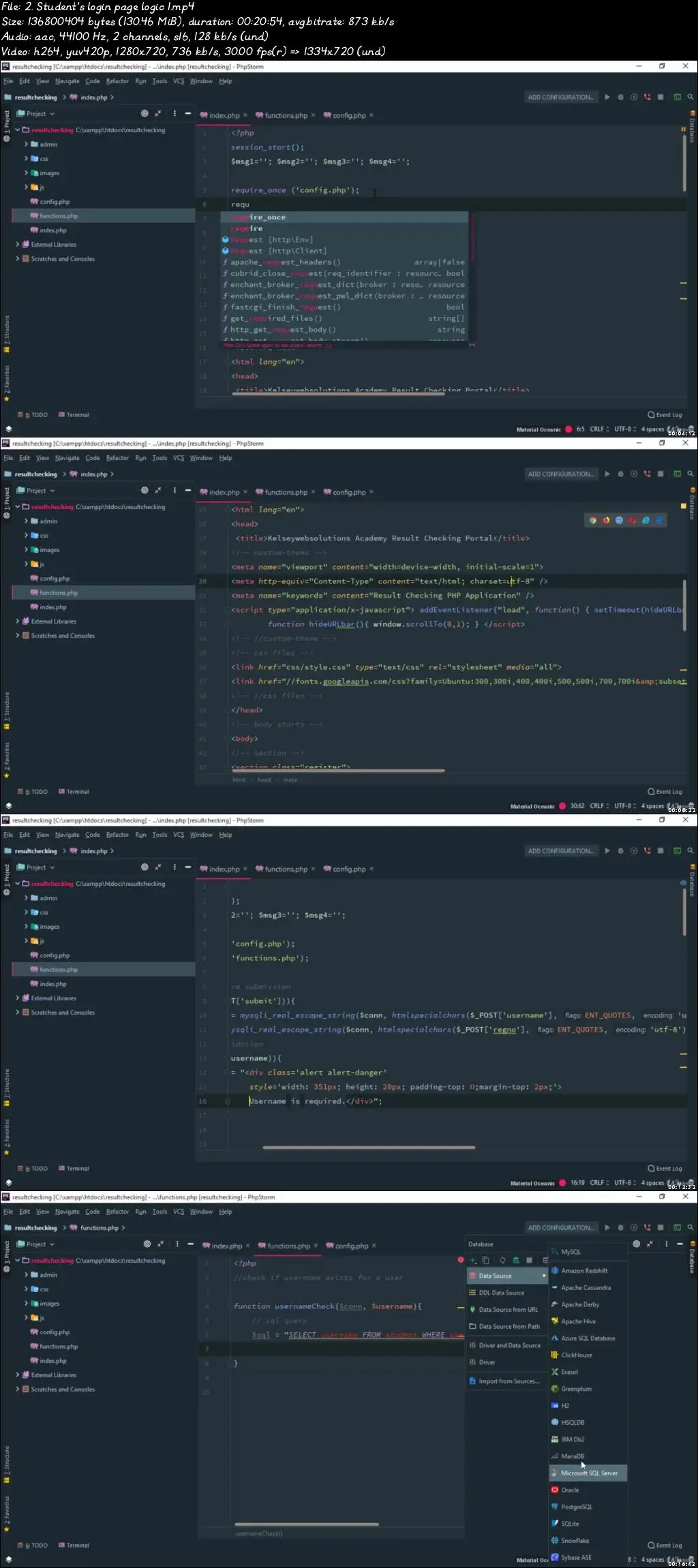Choose DDL Data Source from the popup
This screenshot has height=1568, width=698.
pyautogui.click(x=507, y=1293)
